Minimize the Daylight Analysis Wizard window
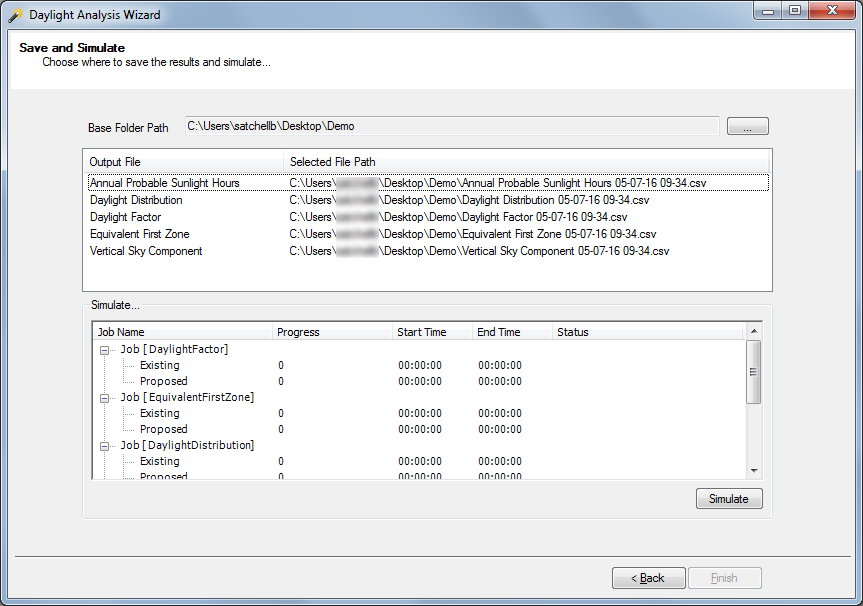Screen dimensions: 863x606 (x=768, y=11)
